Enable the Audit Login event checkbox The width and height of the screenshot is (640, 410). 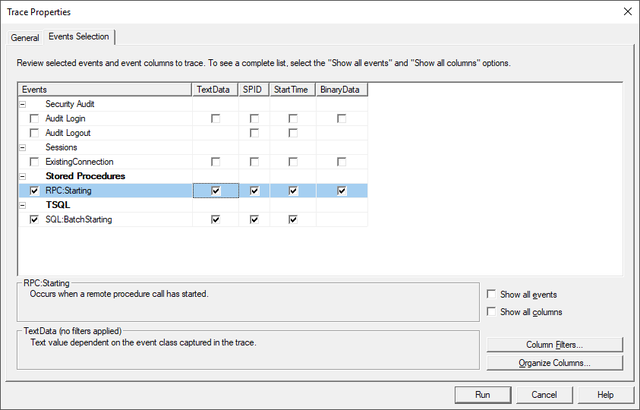[x=34, y=119]
